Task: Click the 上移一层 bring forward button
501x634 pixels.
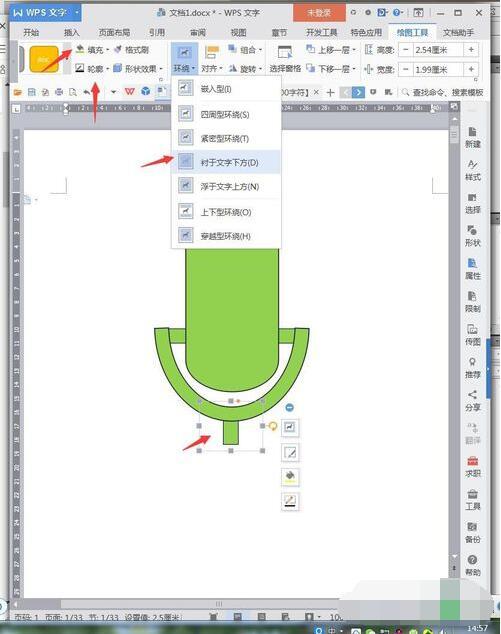Action: (x=331, y=50)
